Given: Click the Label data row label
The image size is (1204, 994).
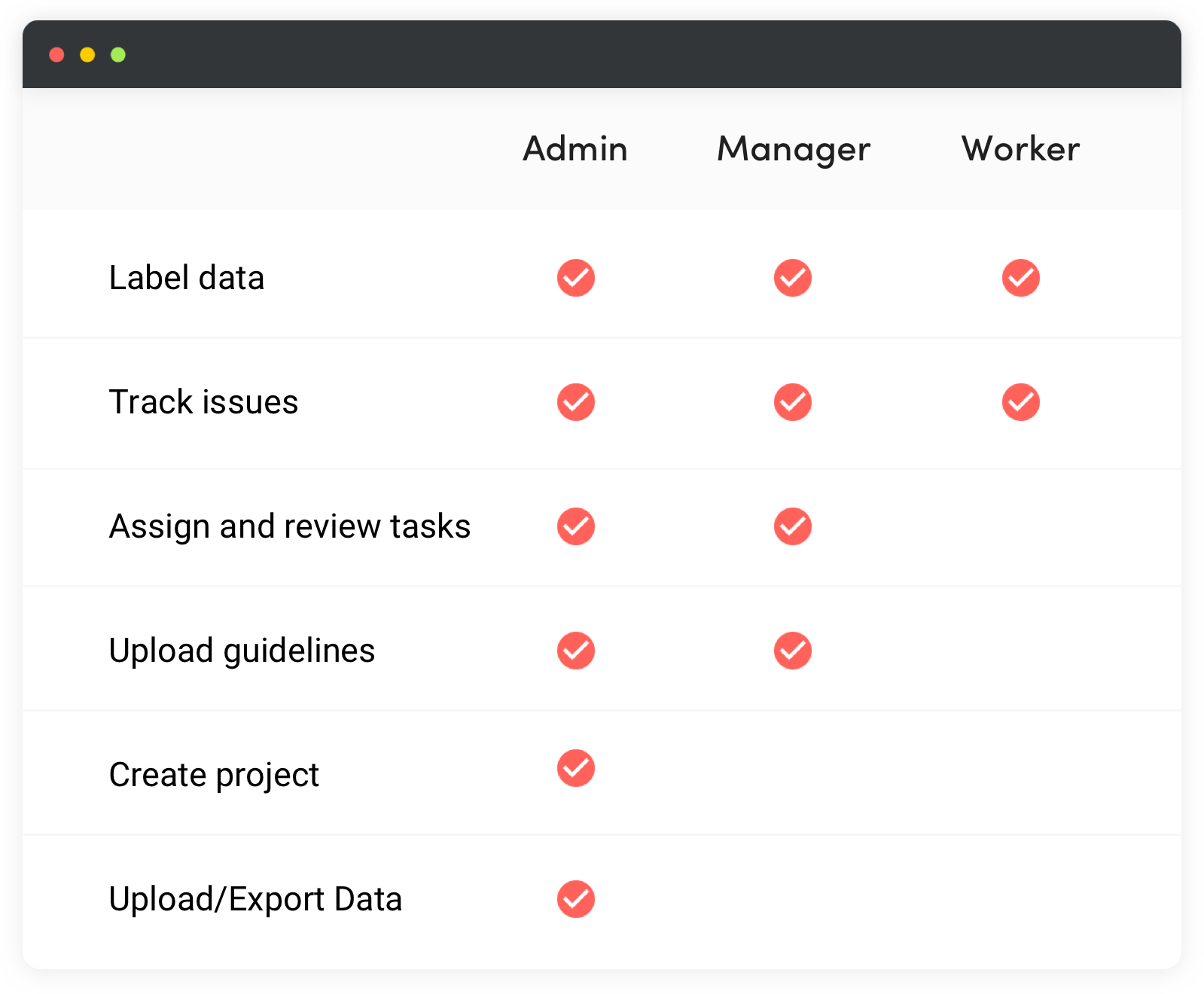Looking at the screenshot, I should tap(187, 278).
